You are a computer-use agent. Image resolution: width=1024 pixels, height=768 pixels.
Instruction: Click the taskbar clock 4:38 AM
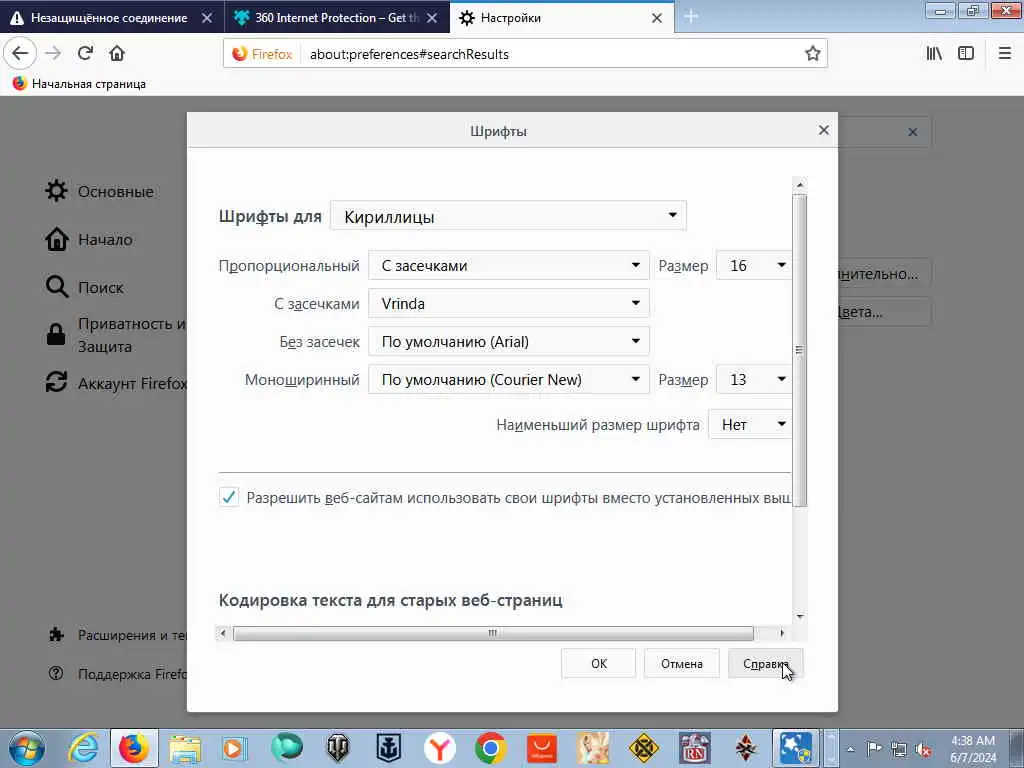click(973, 749)
